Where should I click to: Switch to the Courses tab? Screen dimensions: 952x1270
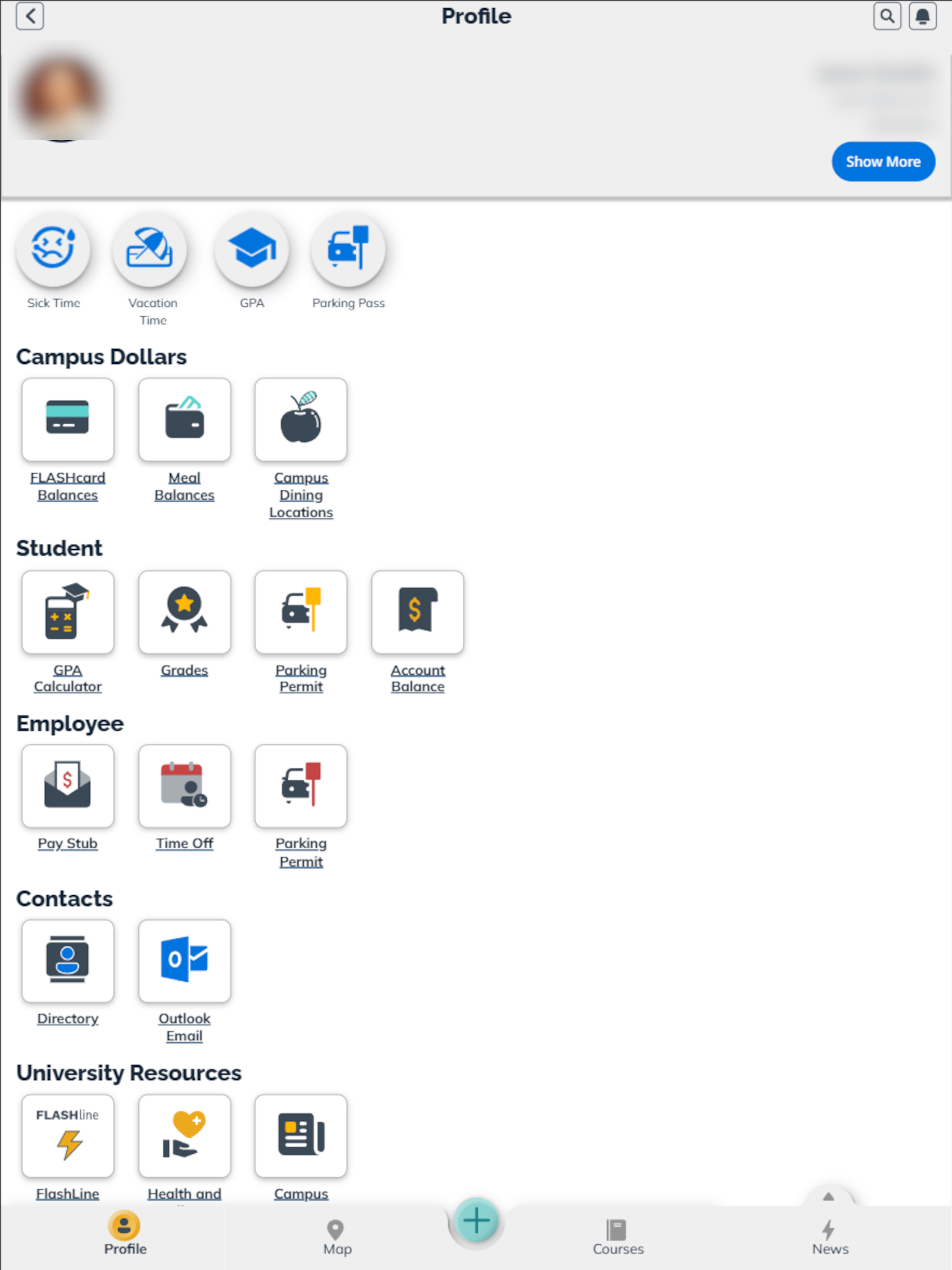click(618, 1237)
